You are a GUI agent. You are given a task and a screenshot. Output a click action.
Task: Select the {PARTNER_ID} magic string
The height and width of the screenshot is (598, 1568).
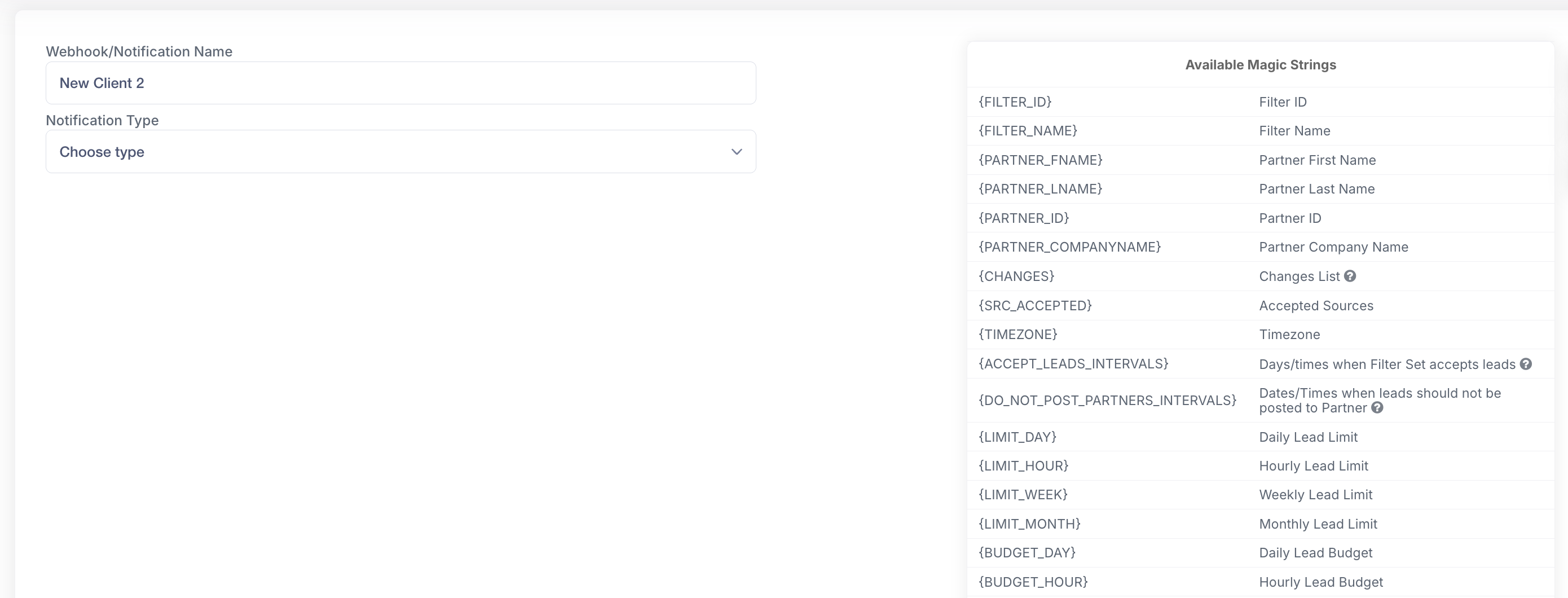pos(1023,218)
